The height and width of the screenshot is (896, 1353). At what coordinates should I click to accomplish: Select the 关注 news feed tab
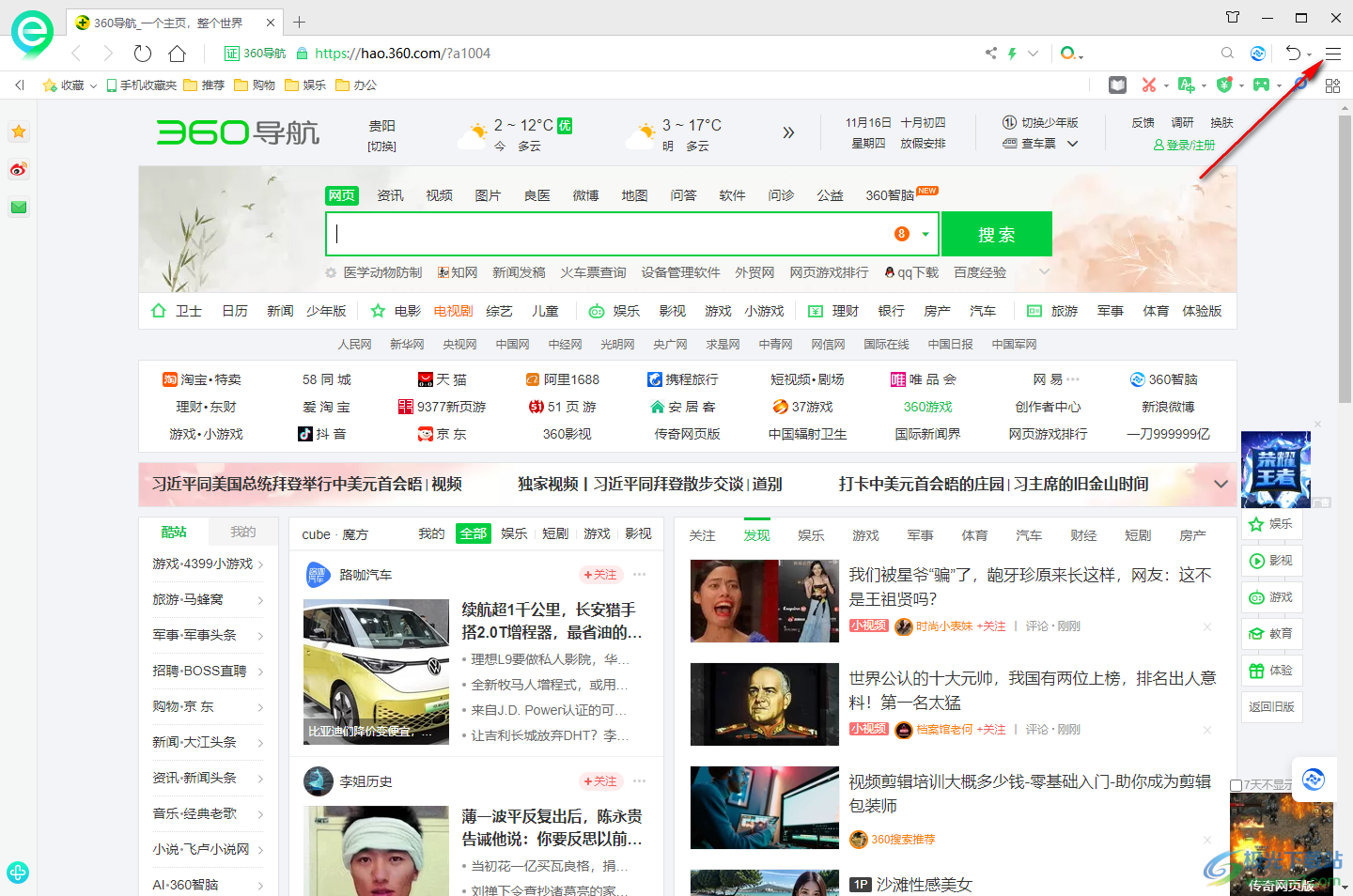(x=702, y=535)
